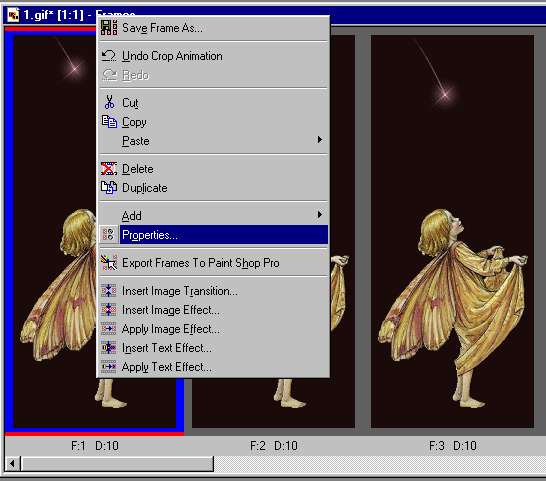546x481 pixels.
Task: Choose Apply Image Effect... entry
Action: [213, 329]
